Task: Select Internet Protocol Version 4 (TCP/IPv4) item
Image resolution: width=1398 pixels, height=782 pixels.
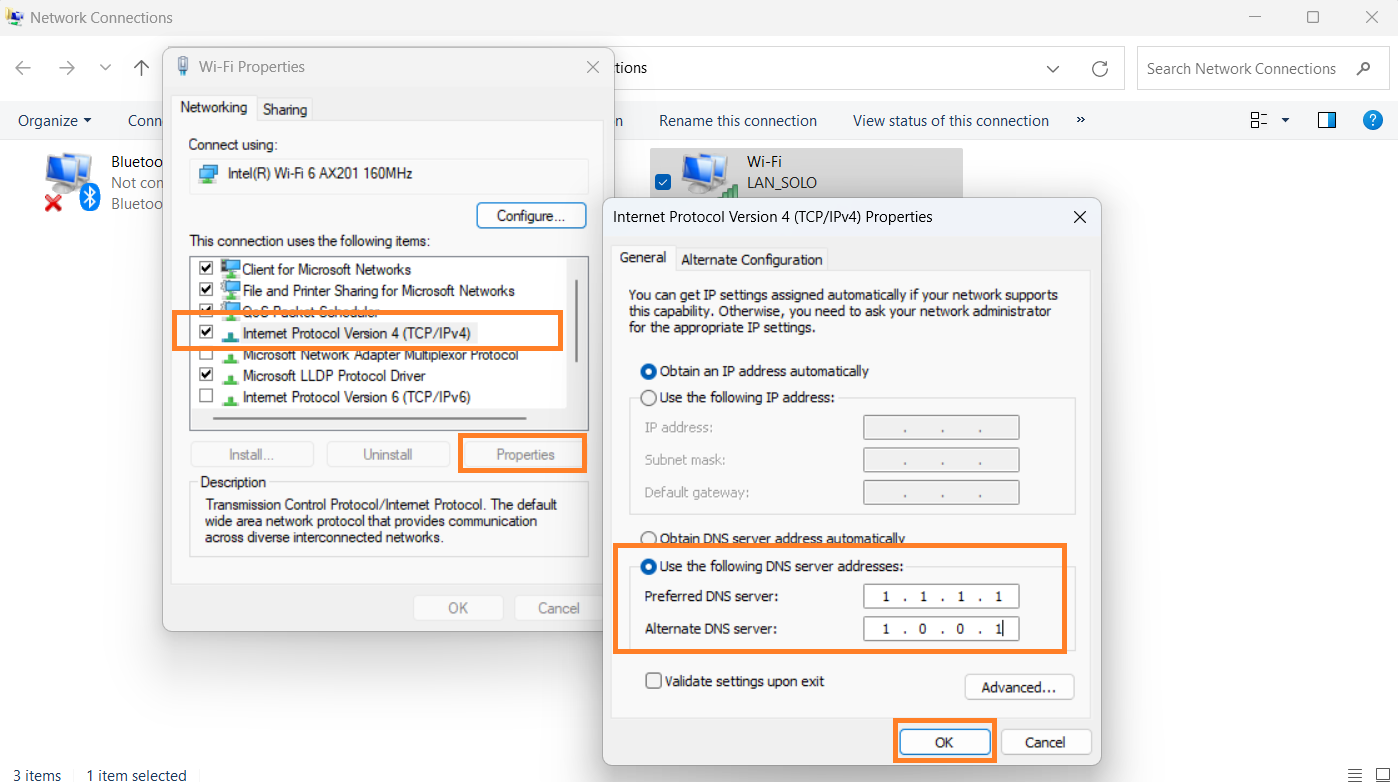Action: (356, 332)
